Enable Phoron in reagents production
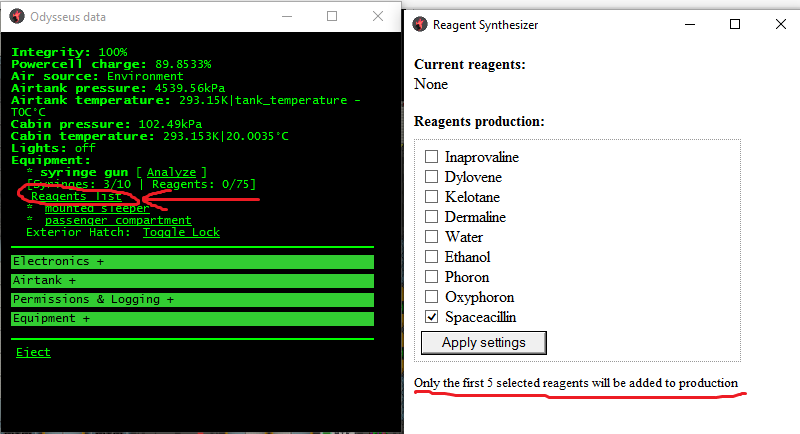 click(432, 276)
